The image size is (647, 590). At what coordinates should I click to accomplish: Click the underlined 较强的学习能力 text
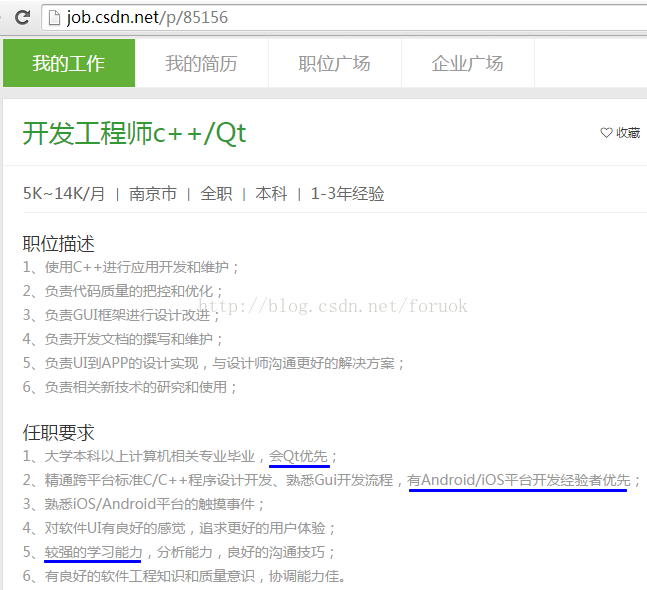click(x=93, y=552)
